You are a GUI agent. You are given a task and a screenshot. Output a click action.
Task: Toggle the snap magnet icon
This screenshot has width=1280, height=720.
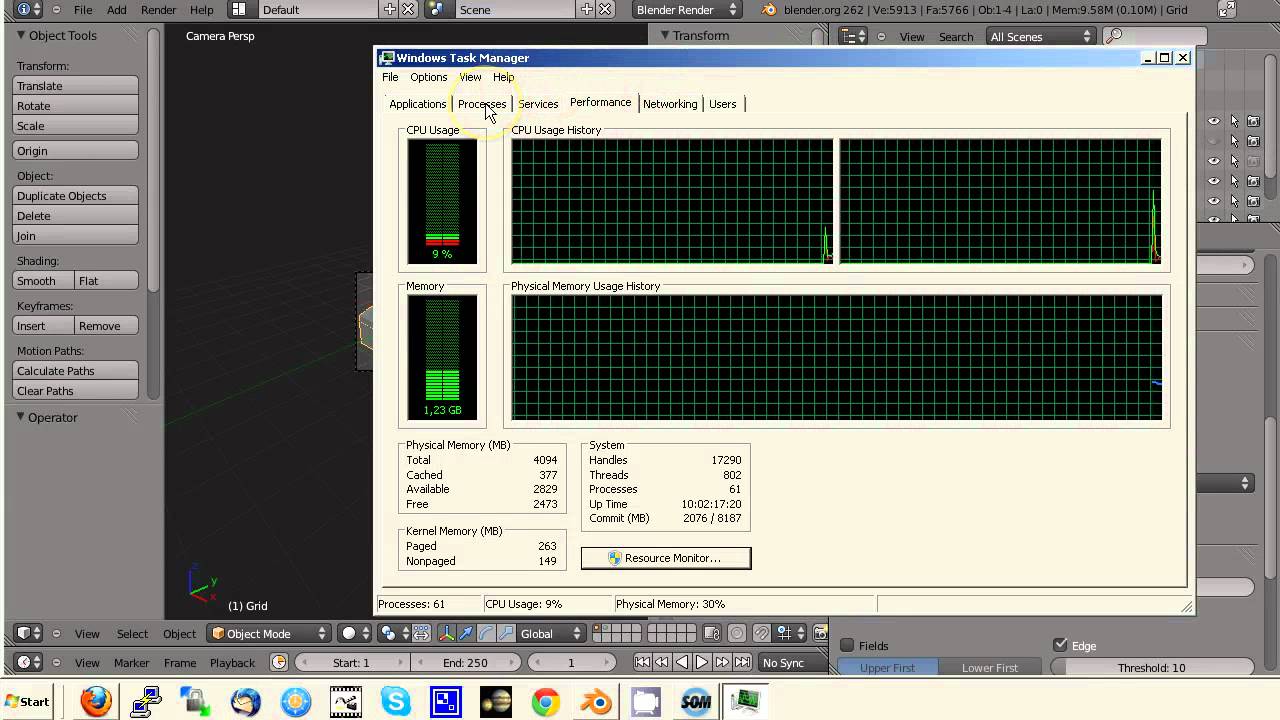coord(762,633)
